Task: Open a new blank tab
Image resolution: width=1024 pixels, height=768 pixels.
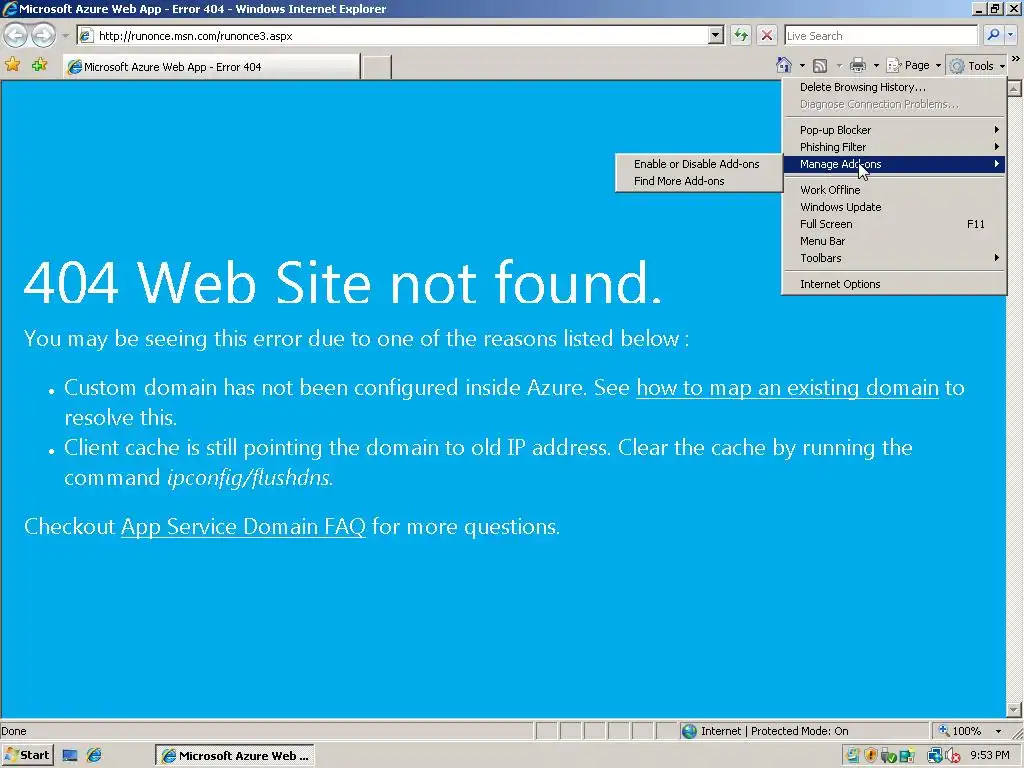Action: click(377, 67)
